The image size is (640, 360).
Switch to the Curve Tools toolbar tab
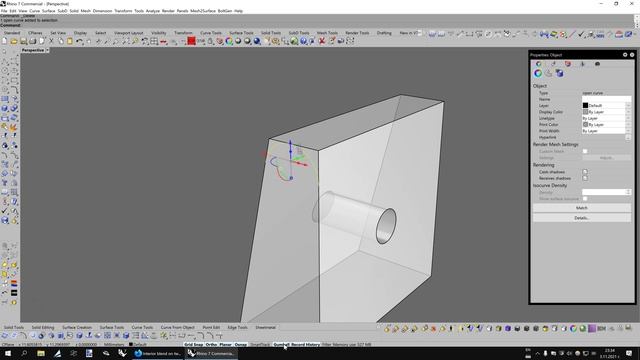pos(211,33)
